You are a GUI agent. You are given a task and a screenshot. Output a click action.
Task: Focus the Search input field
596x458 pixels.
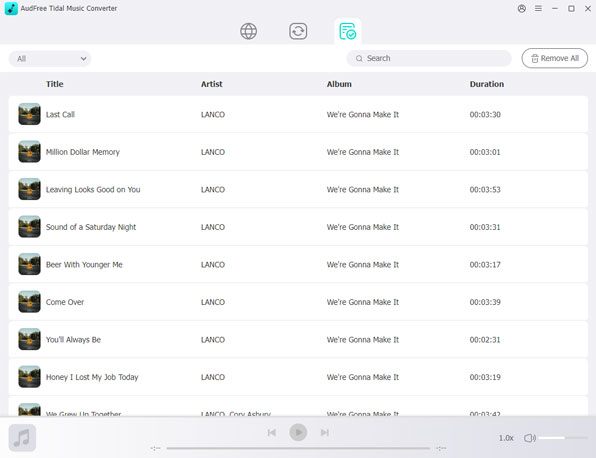(429, 58)
